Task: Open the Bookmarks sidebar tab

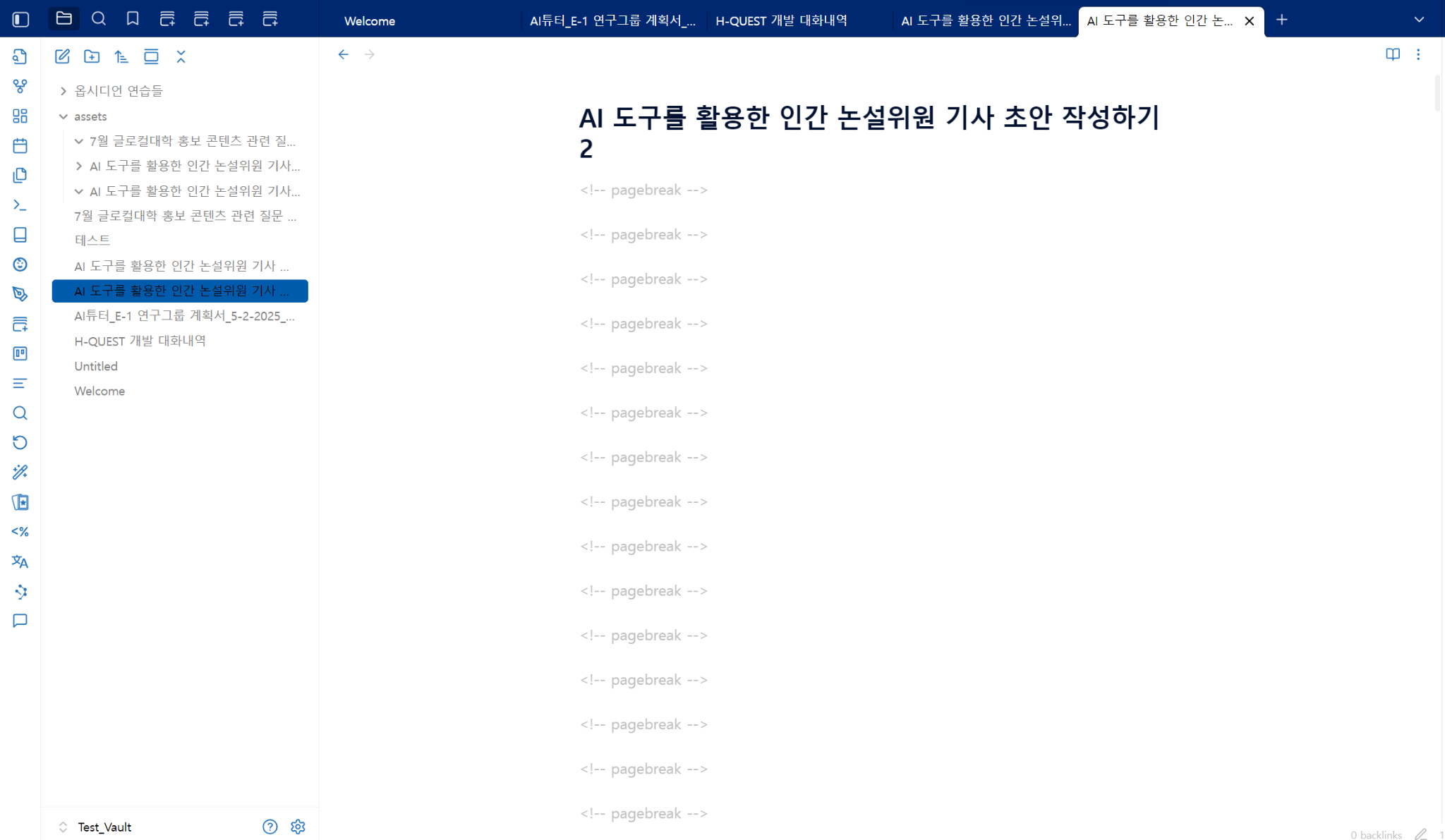Action: (133, 19)
